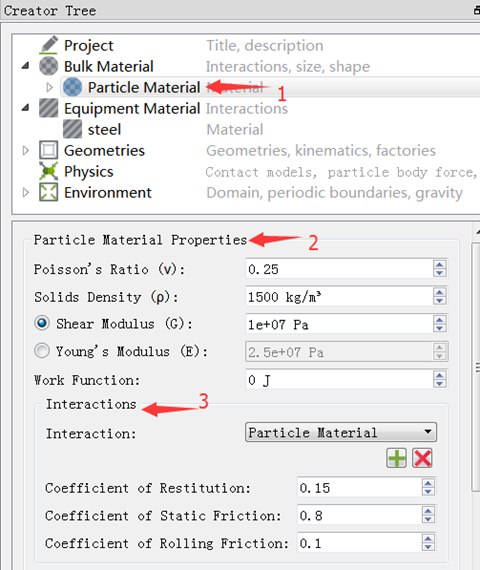Select the steel material row
Viewport: 480px width, 570px height.
tap(104, 130)
